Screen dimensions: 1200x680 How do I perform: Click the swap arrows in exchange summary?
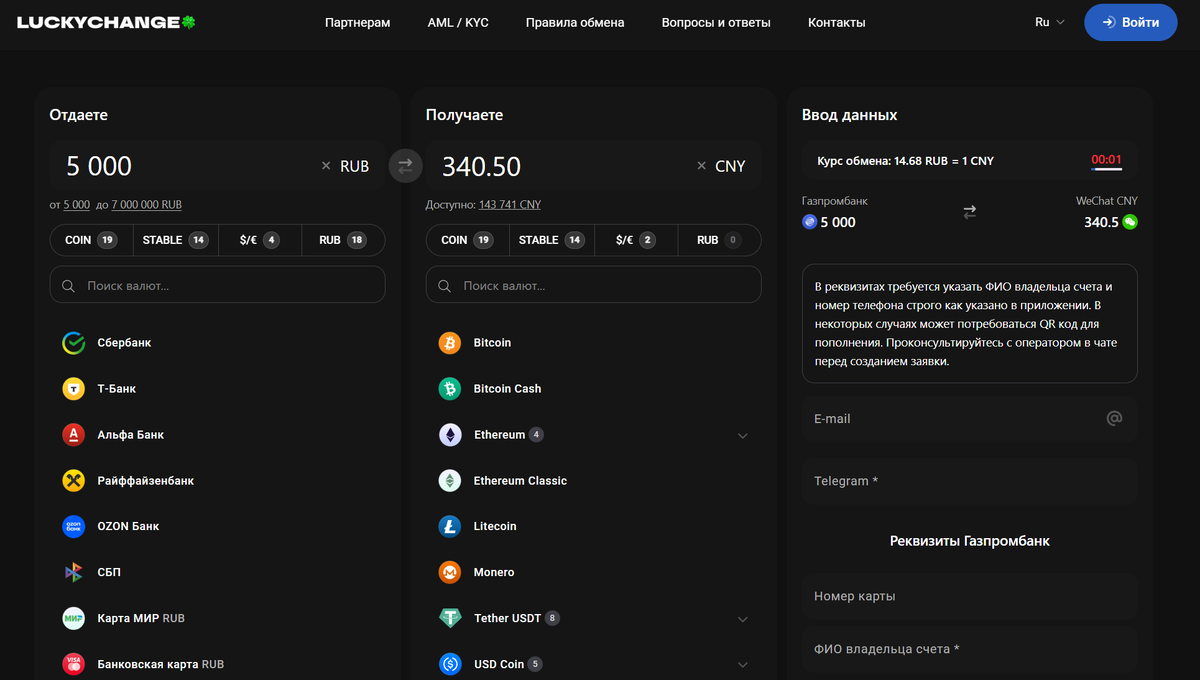969,212
